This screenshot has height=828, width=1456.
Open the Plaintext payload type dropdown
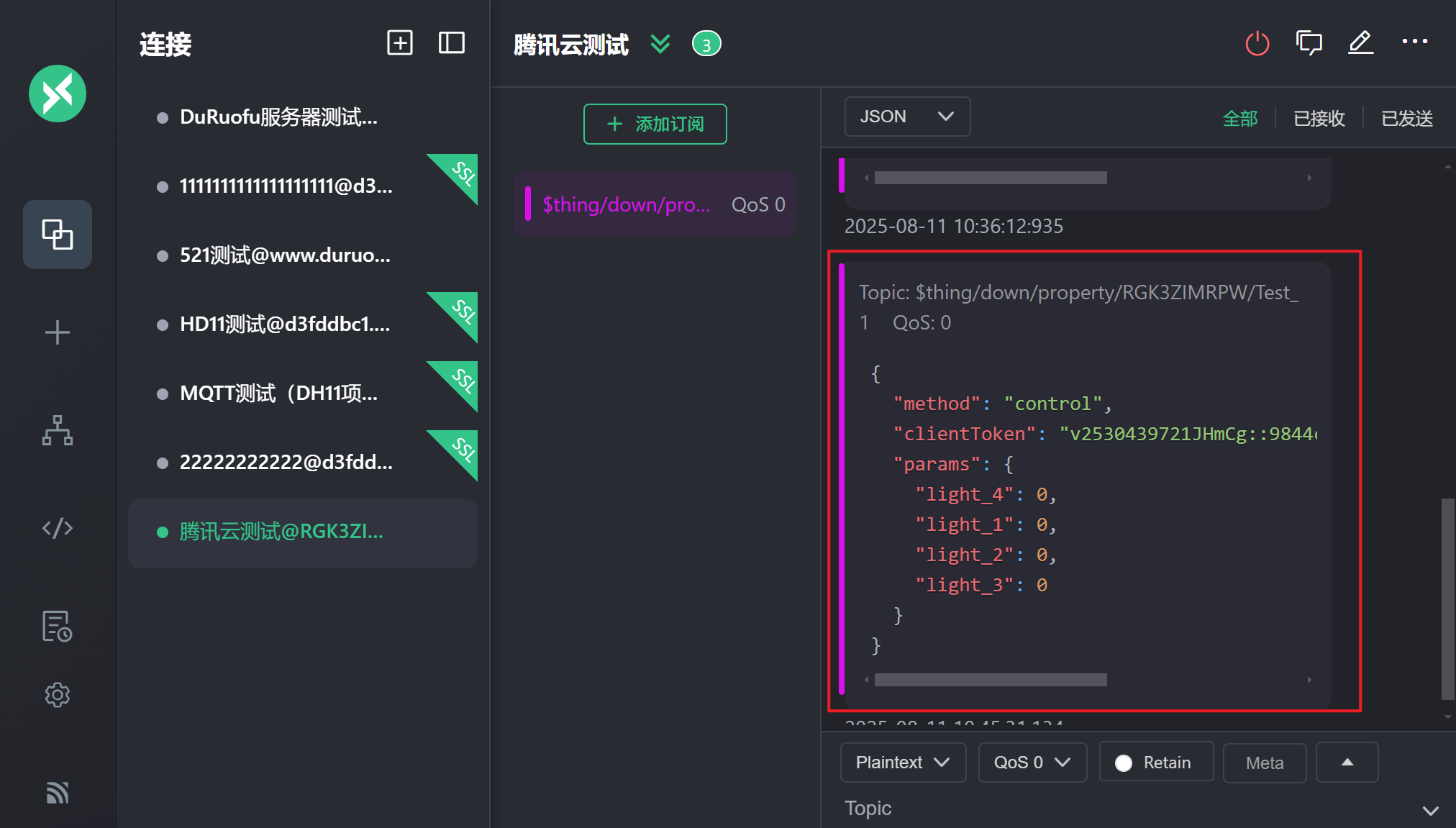[902, 763]
